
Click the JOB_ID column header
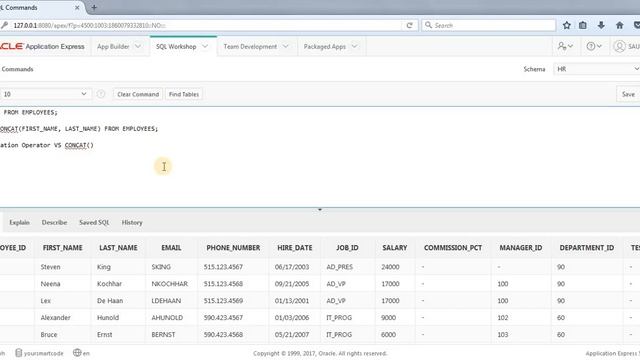tap(347, 248)
